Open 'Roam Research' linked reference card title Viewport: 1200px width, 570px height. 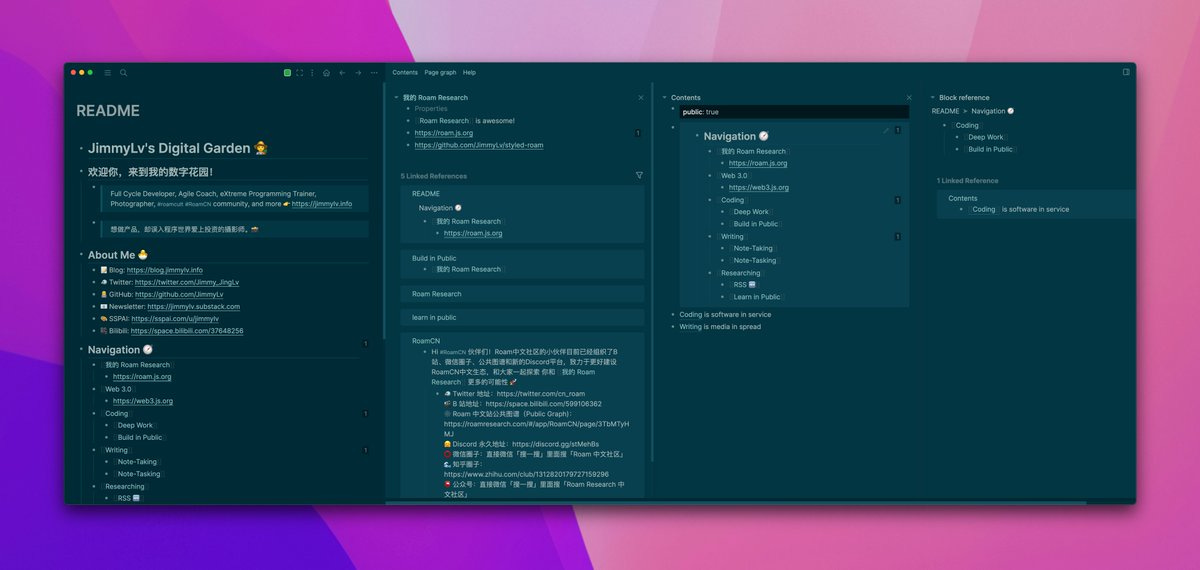click(437, 294)
